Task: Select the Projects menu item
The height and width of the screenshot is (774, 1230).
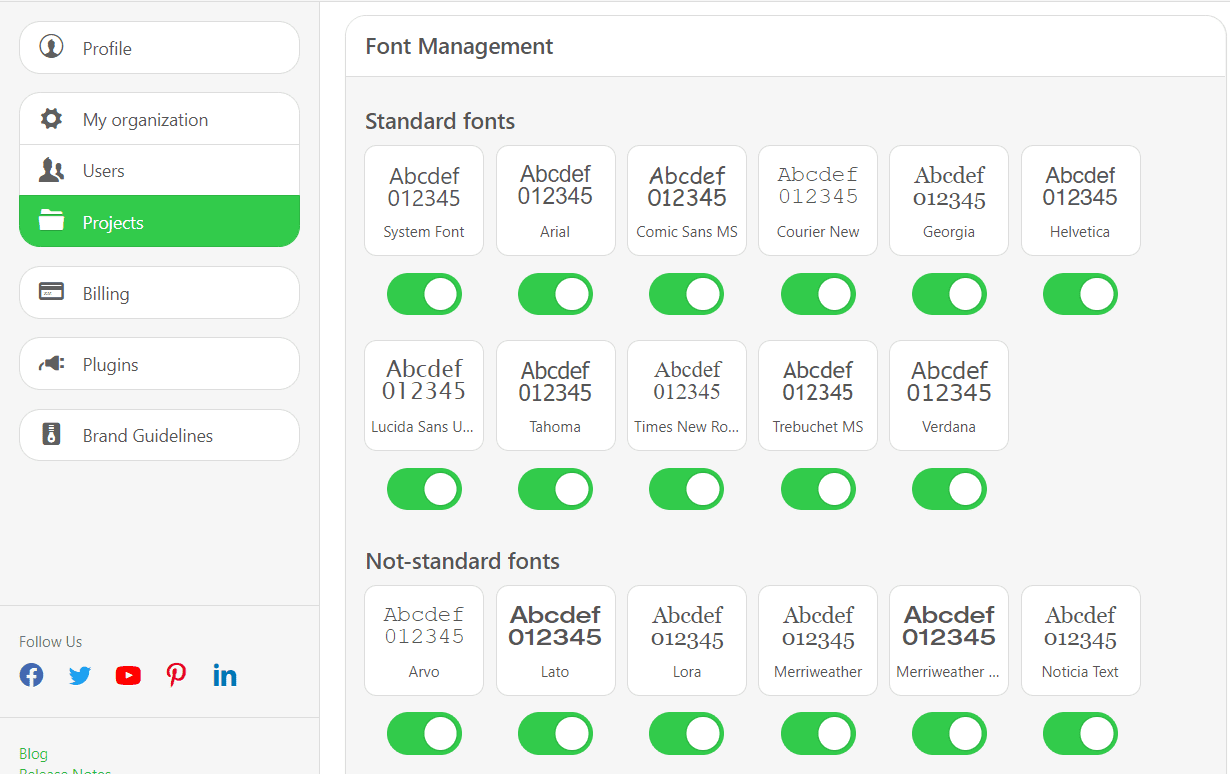Action: pos(159,221)
